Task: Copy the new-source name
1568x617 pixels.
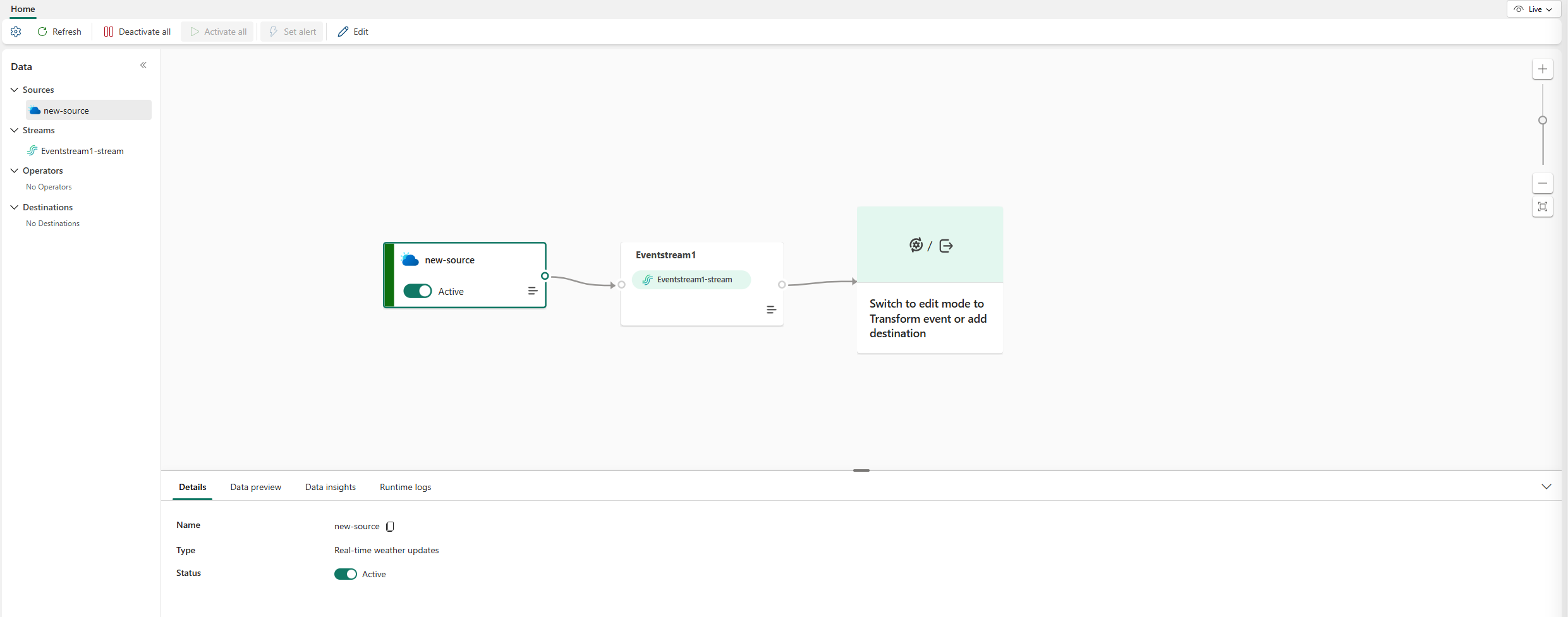Action: 390,526
